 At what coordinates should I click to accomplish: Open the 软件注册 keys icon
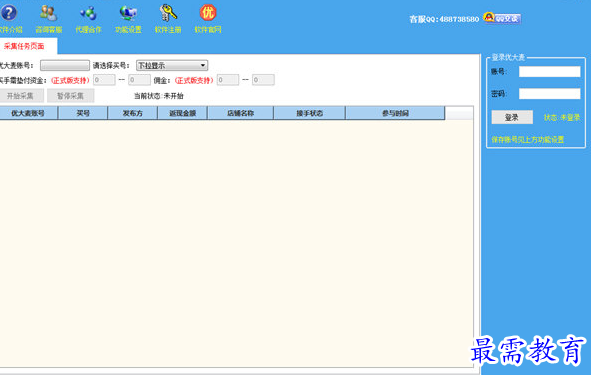pyautogui.click(x=168, y=12)
